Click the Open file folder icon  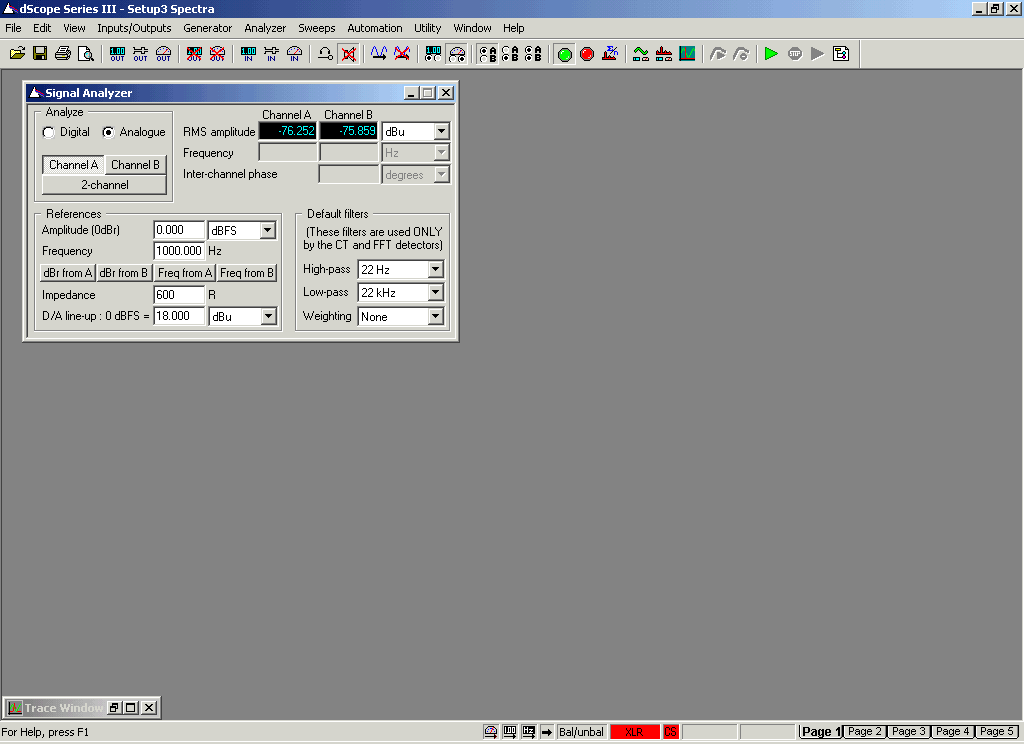click(18, 54)
